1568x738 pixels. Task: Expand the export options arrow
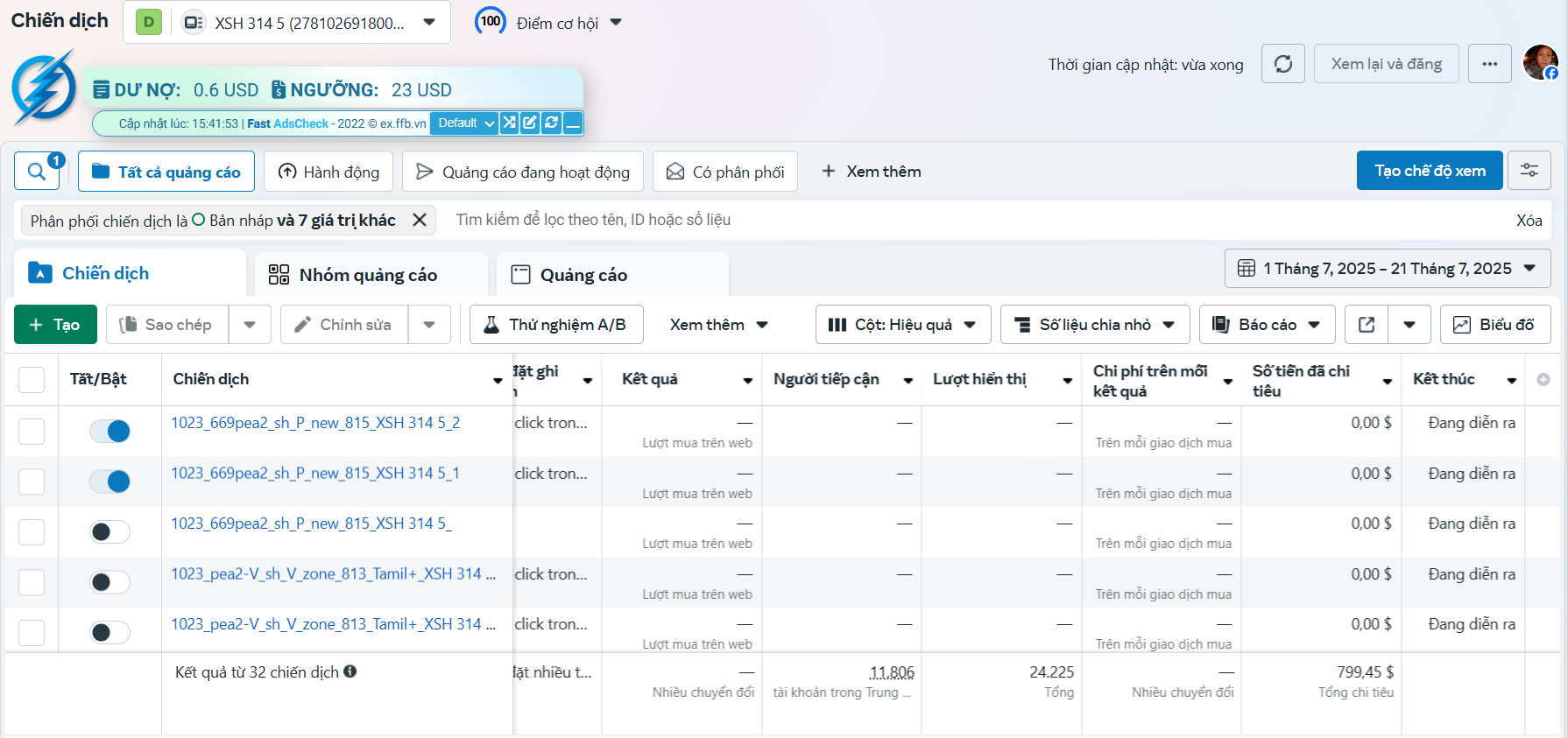1409,325
